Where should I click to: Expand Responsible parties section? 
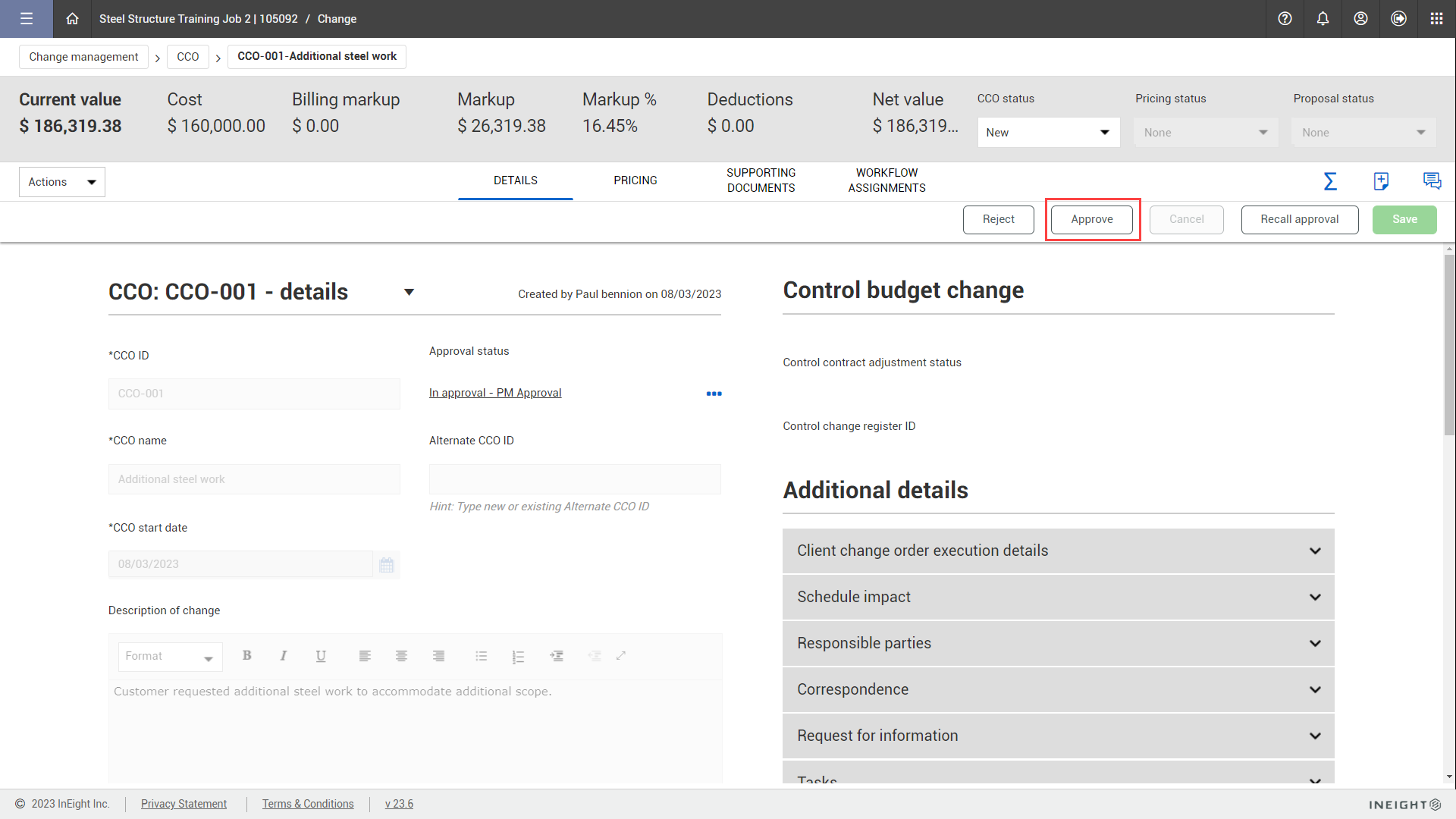pyautogui.click(x=1058, y=643)
